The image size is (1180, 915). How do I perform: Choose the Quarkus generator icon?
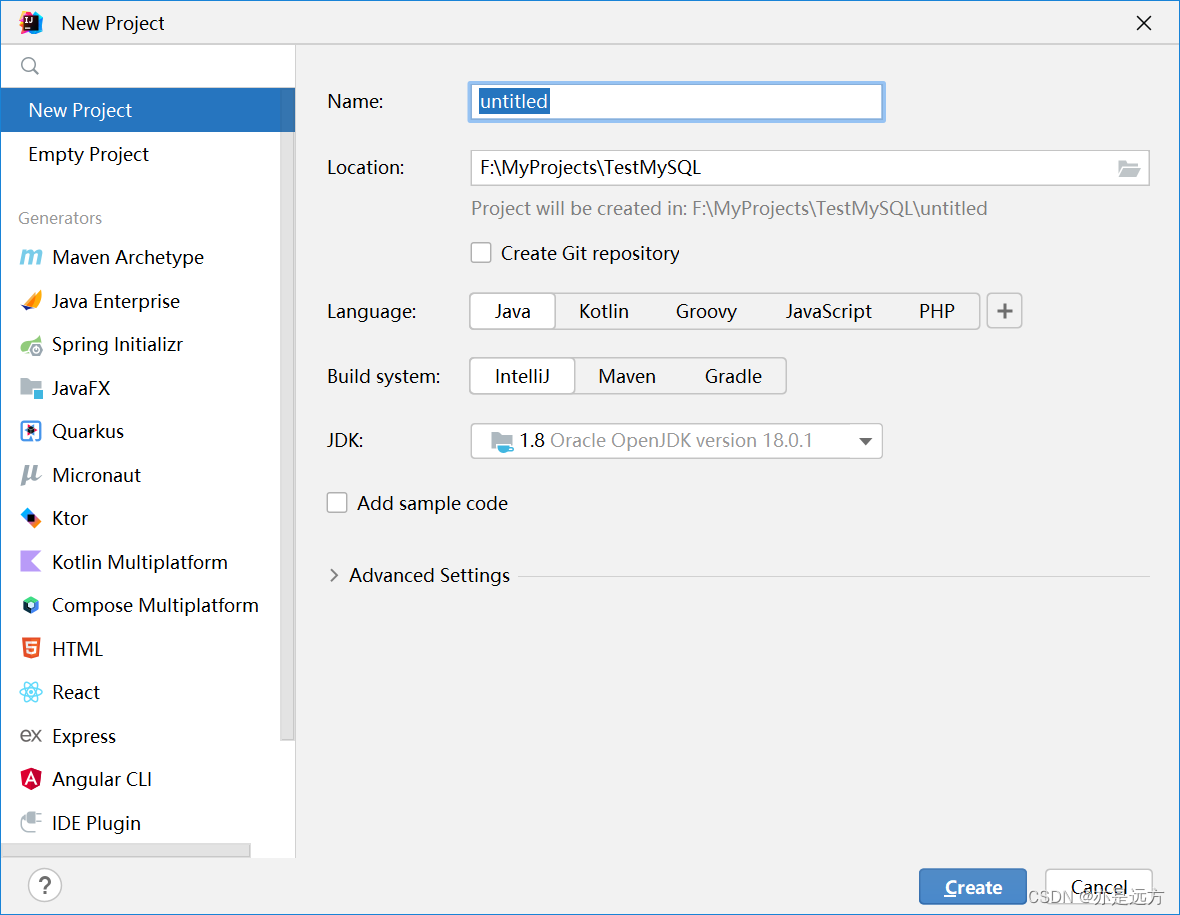[31, 432]
